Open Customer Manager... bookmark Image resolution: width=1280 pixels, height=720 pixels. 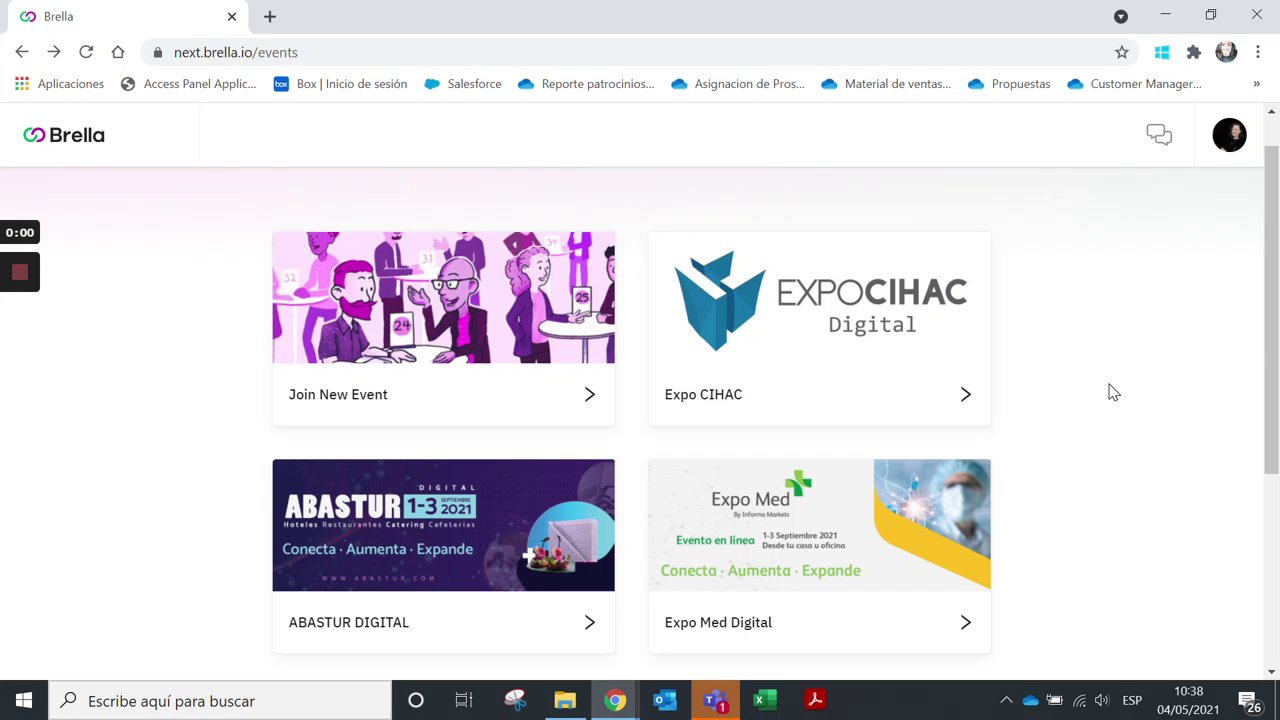(1135, 84)
